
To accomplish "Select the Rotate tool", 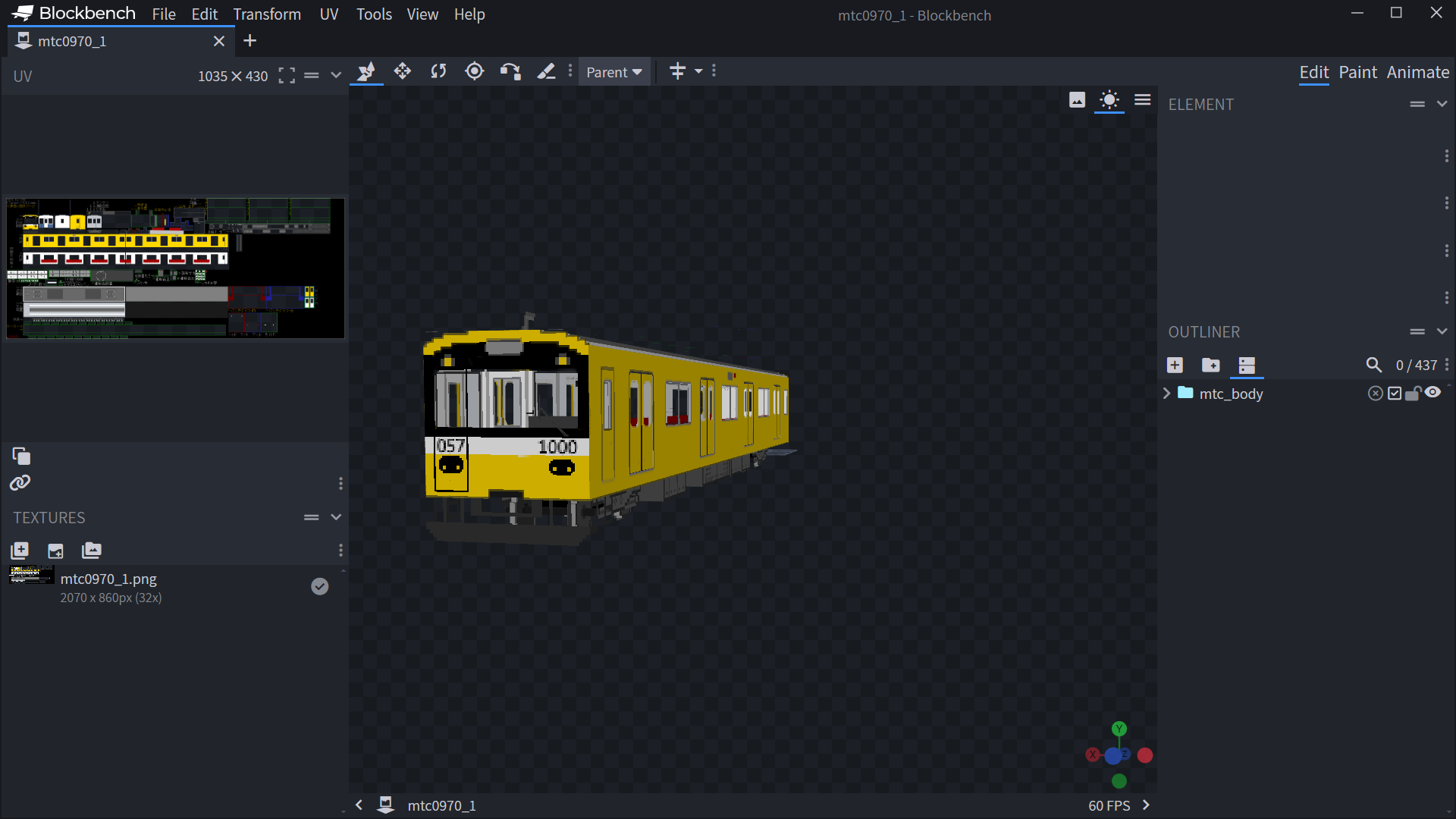I will click(438, 71).
